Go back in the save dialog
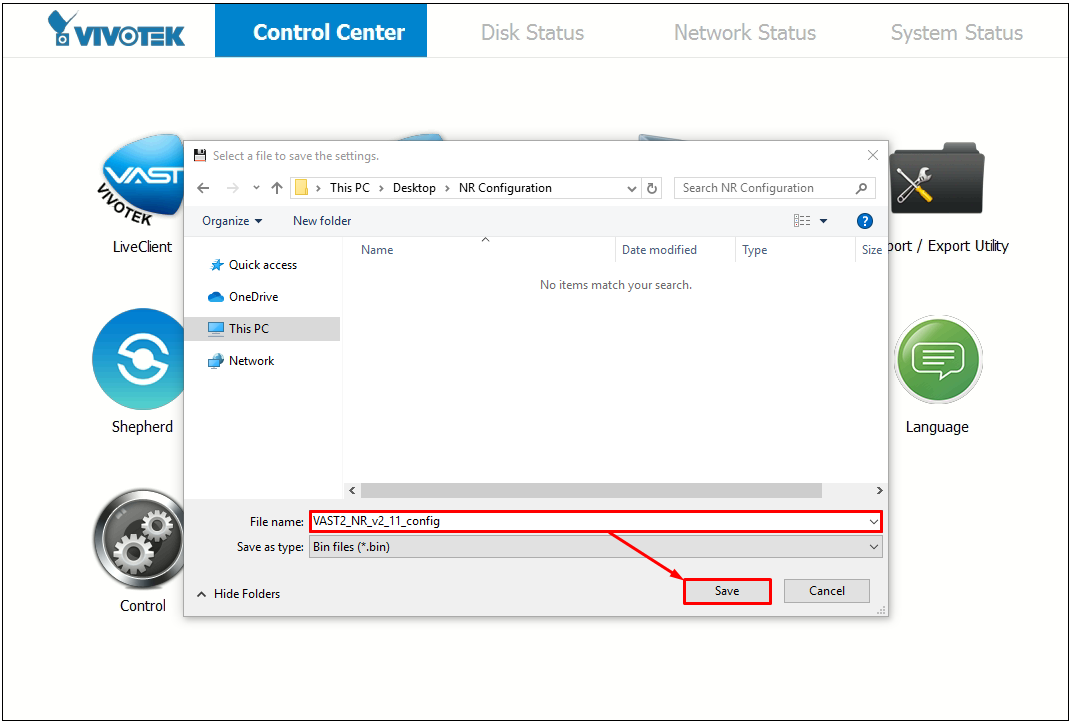 tap(203, 188)
